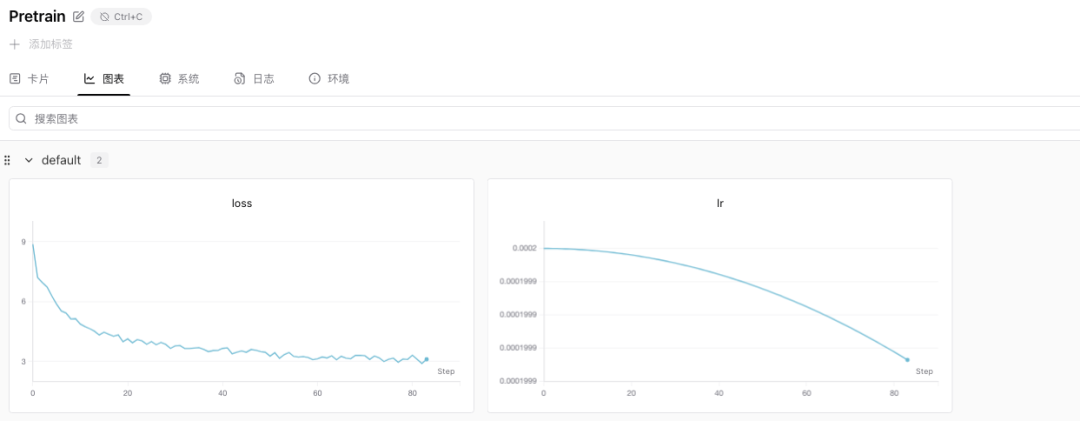1080x421 pixels.
Task: Grab the default section drag handle
Action: 7,161
